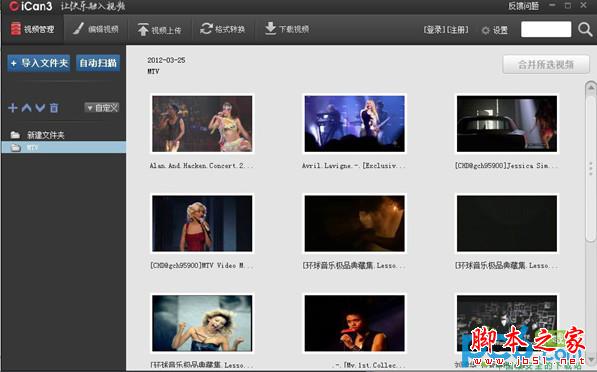Open the 视频上传 tab
The height and width of the screenshot is (372, 597).
click(159, 29)
